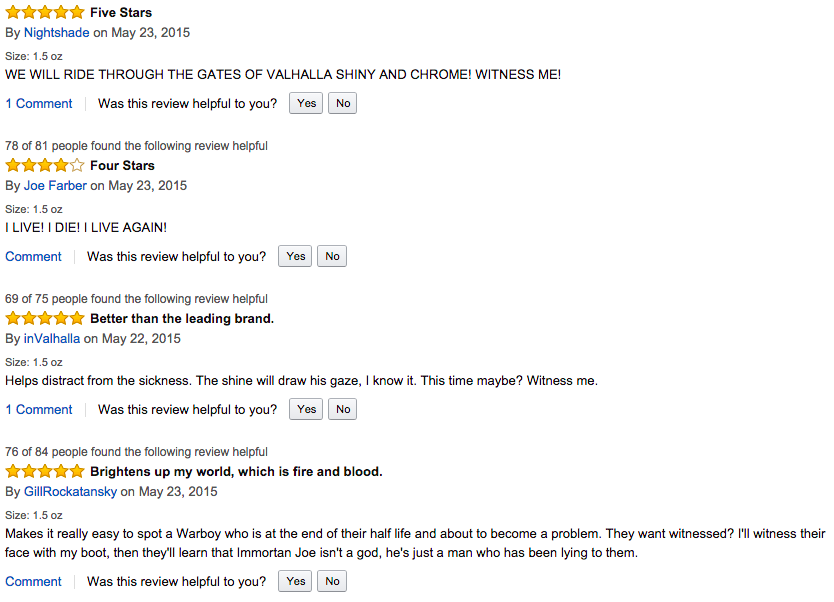Click the Comment link under Joe Farber's review
Image resolution: width=834 pixels, height=602 pixels.
tap(33, 256)
